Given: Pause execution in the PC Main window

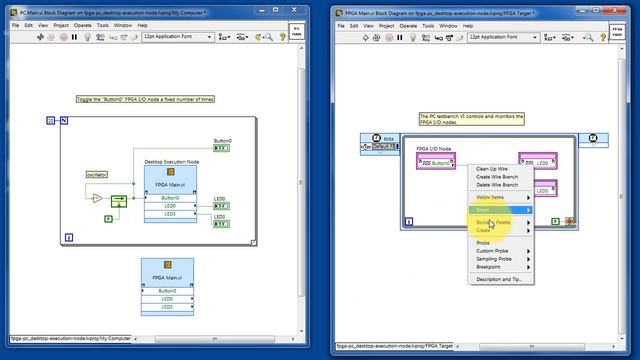Looking at the screenshot, I should pos(74,37).
